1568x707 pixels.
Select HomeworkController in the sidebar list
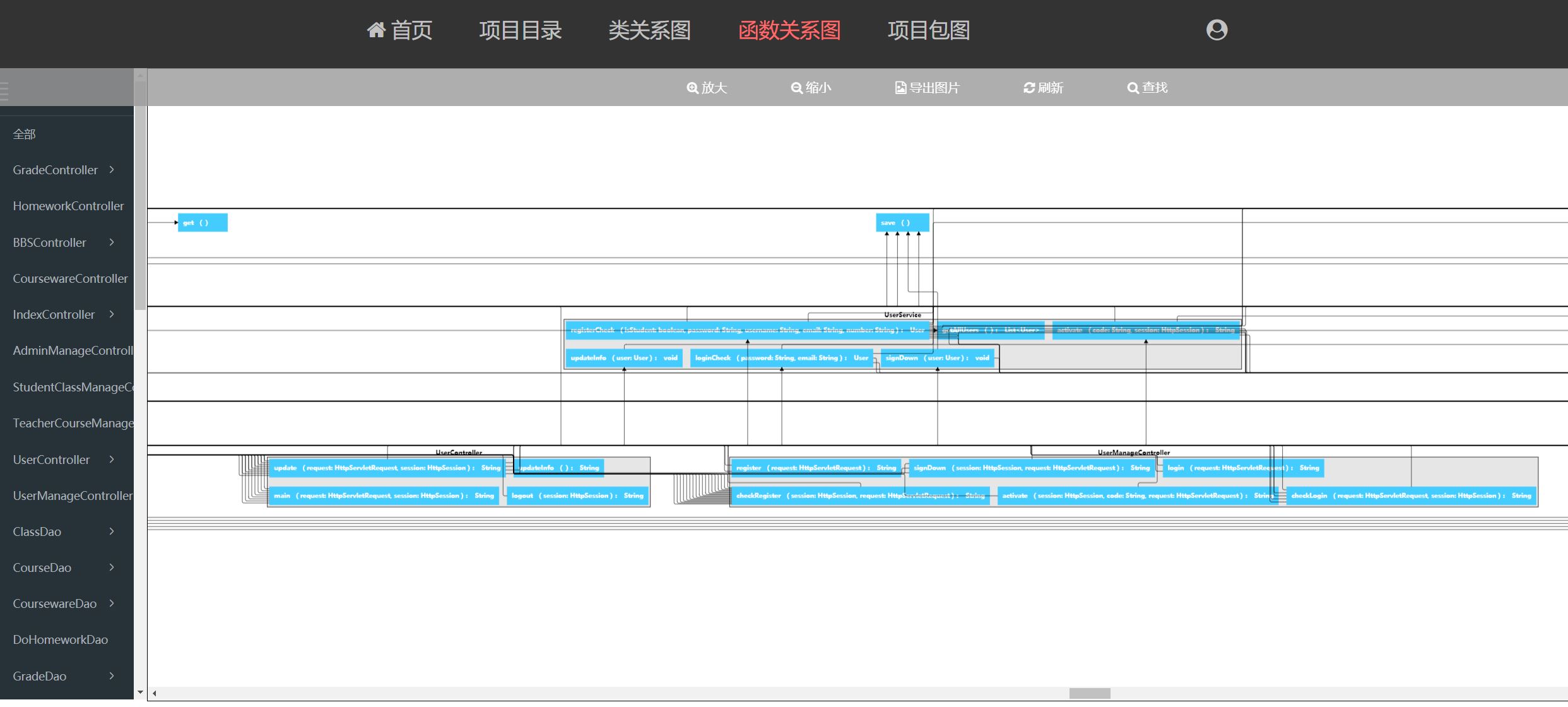coord(68,206)
